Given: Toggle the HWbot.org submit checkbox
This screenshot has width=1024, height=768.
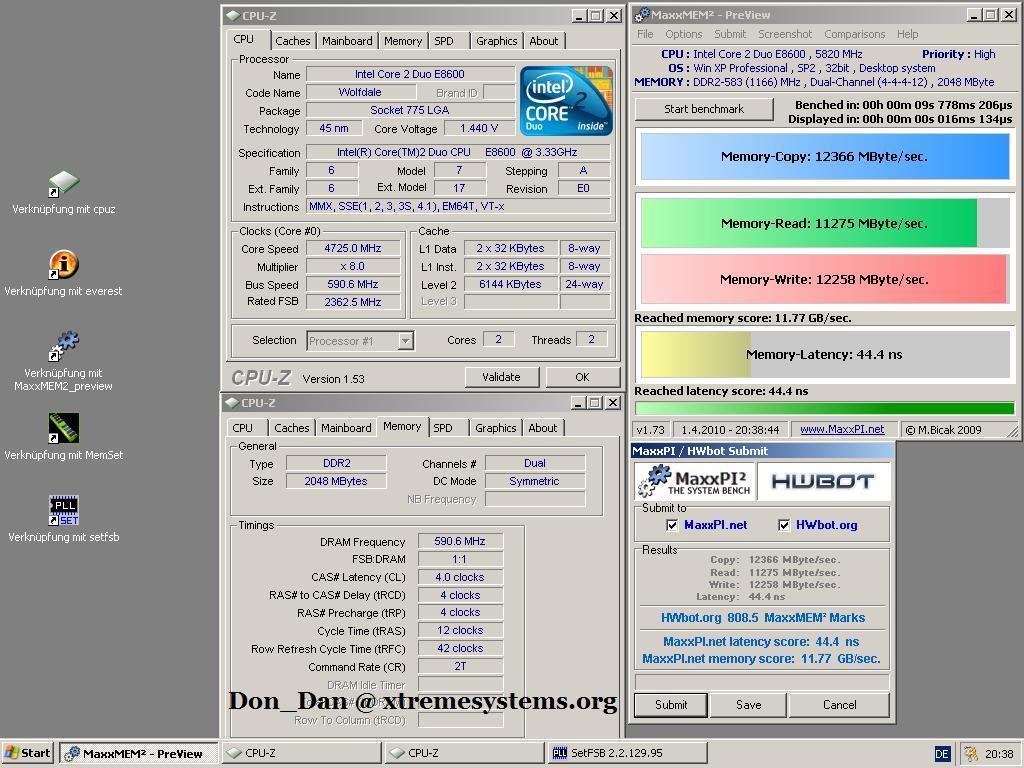Looking at the screenshot, I should pos(784,525).
